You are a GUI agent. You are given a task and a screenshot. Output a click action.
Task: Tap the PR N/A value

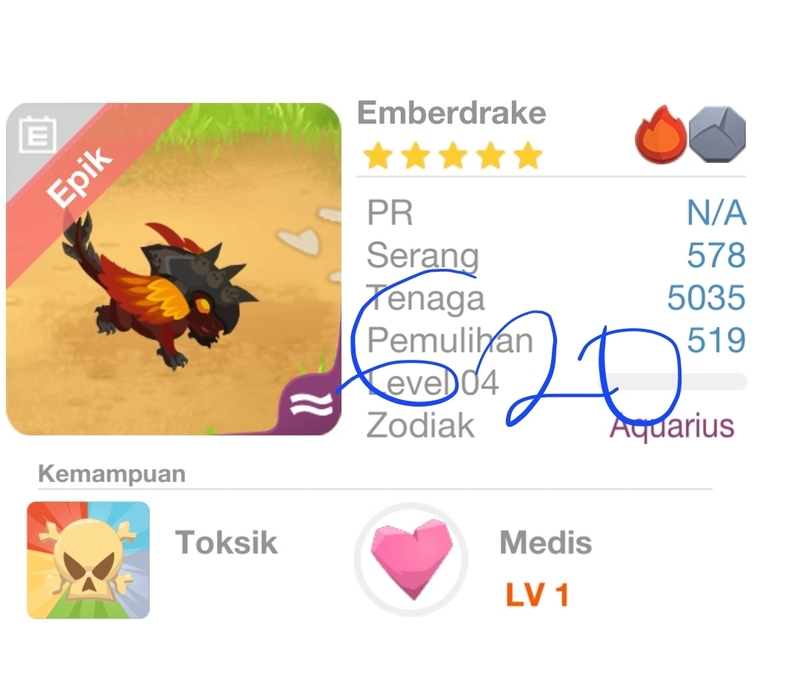pos(716,212)
